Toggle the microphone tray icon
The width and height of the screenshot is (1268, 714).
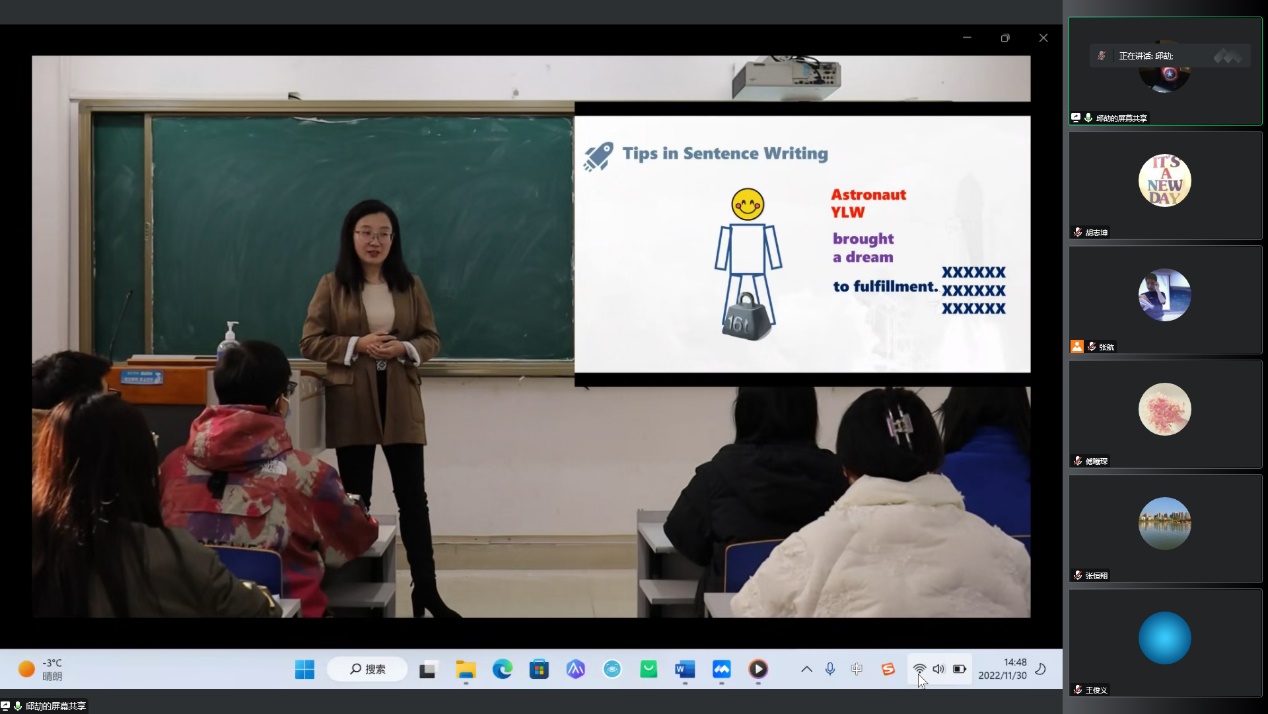click(x=830, y=669)
